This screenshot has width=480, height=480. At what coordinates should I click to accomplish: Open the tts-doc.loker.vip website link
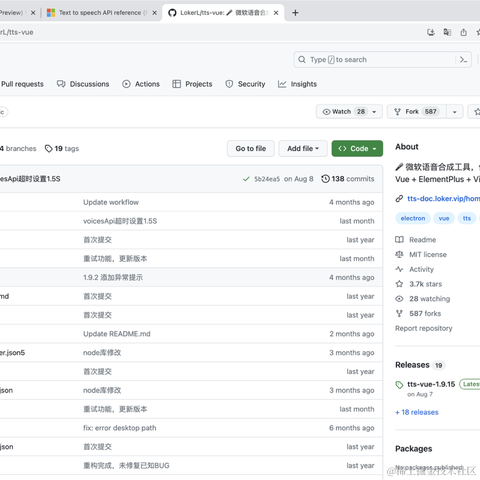click(443, 199)
